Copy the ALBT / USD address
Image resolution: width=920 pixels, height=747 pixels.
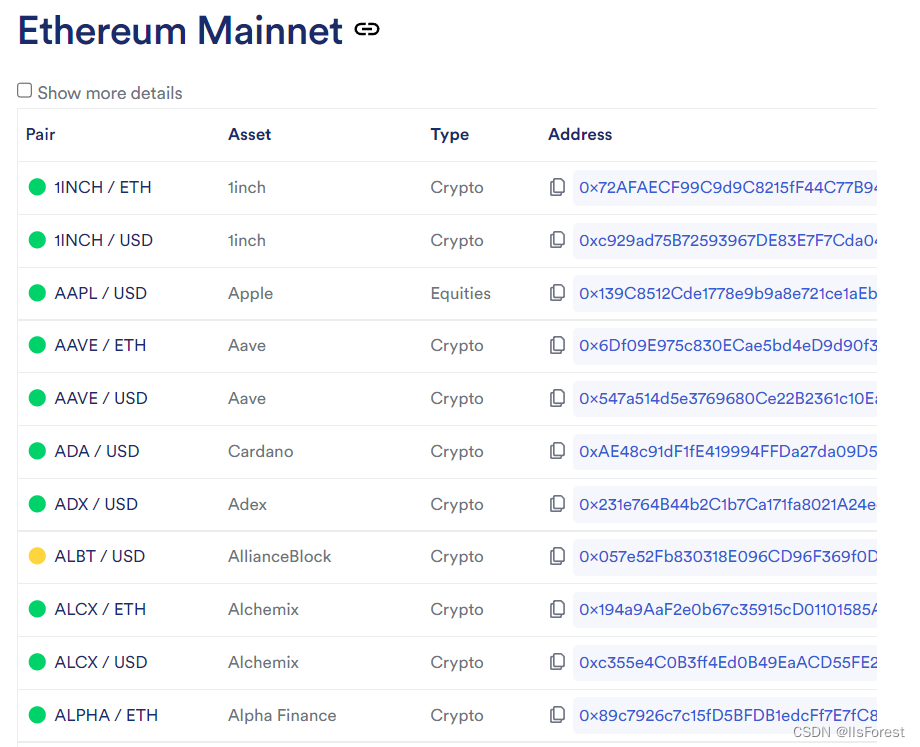[x=557, y=556]
